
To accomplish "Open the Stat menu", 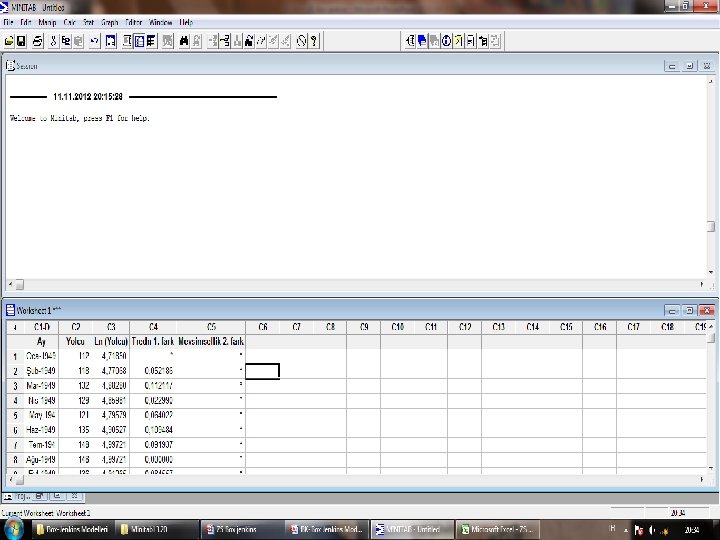I will 89,22.
